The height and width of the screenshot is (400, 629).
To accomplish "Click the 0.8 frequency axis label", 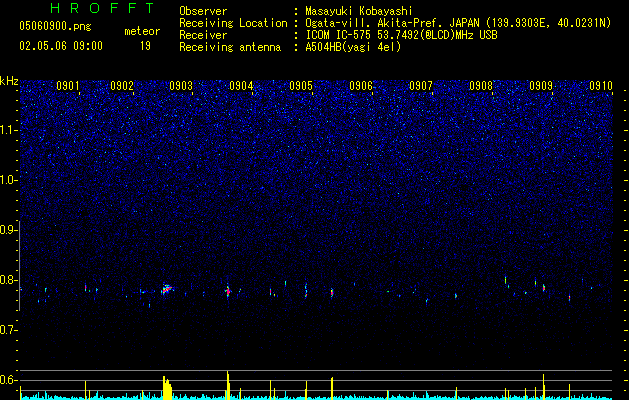I will [x=8, y=280].
